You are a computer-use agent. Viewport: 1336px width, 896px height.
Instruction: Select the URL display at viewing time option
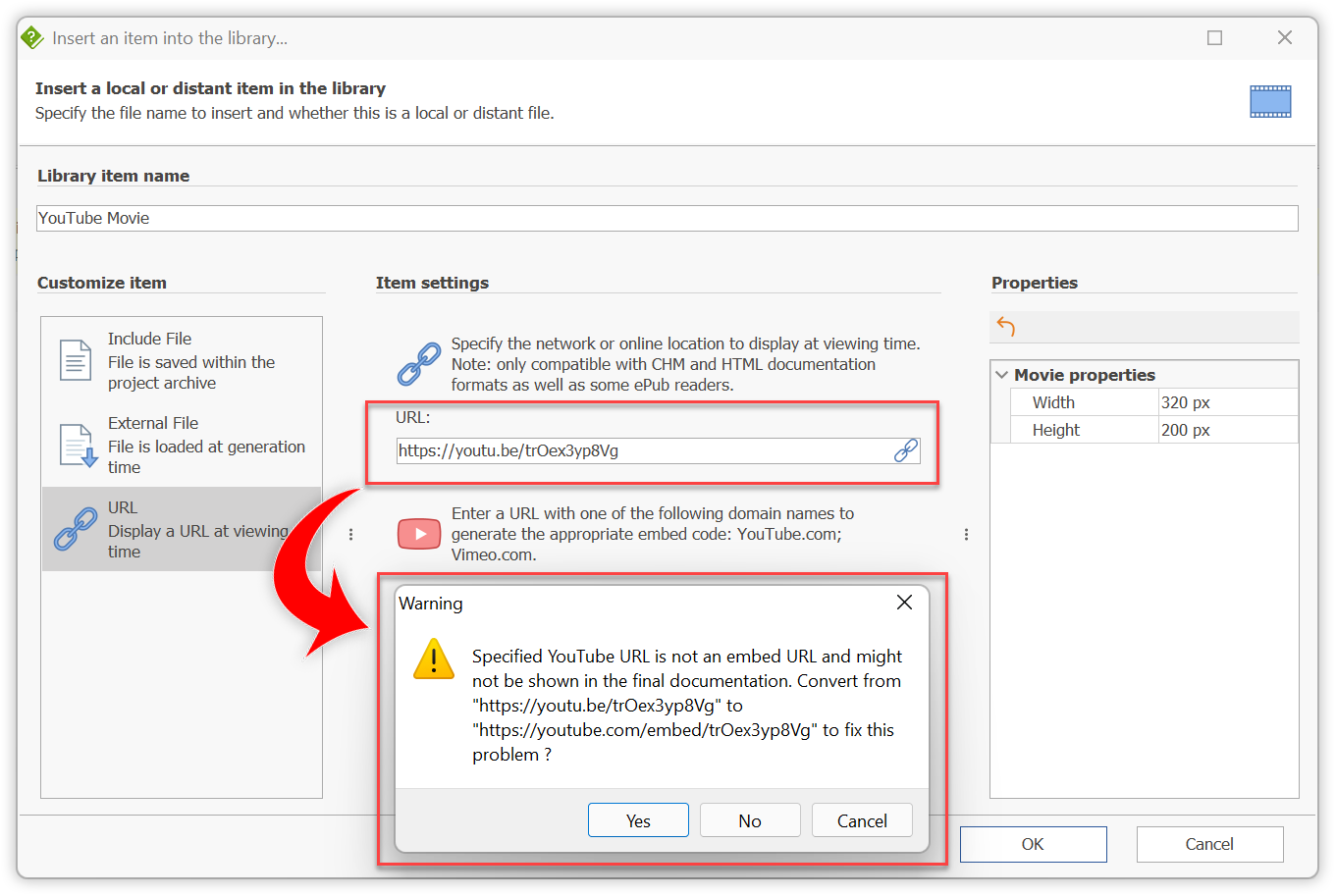click(x=182, y=529)
